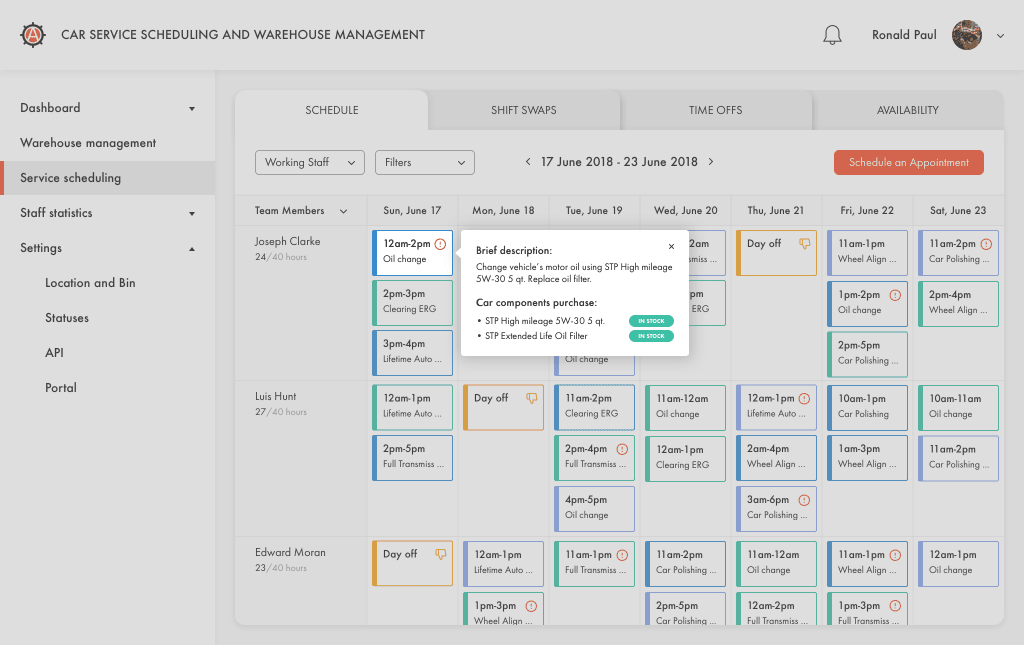Go to next week with right arrow

(x=711, y=162)
